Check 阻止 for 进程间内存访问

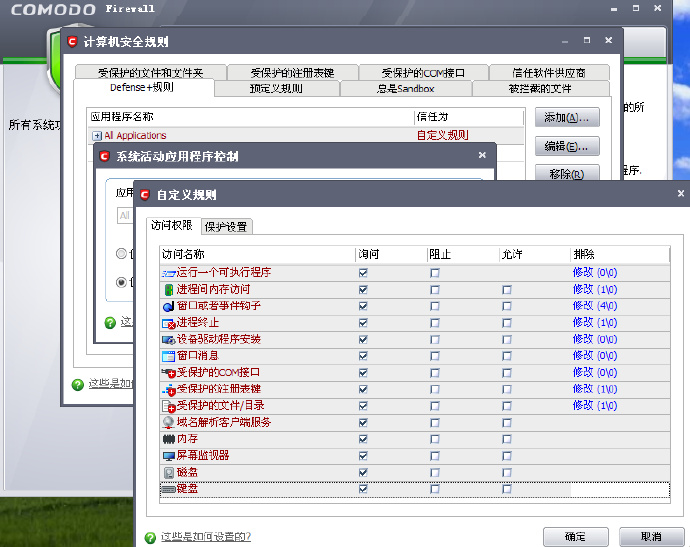[x=435, y=290]
